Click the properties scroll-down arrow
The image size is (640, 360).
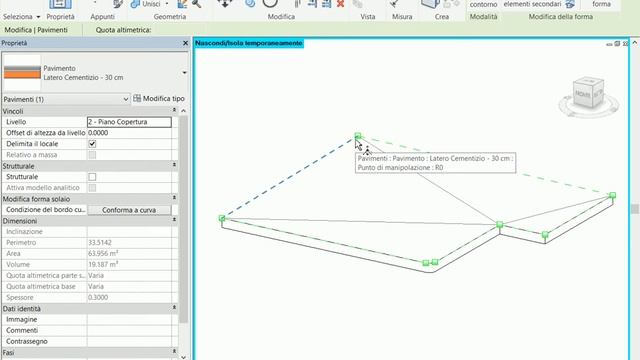[184, 357]
